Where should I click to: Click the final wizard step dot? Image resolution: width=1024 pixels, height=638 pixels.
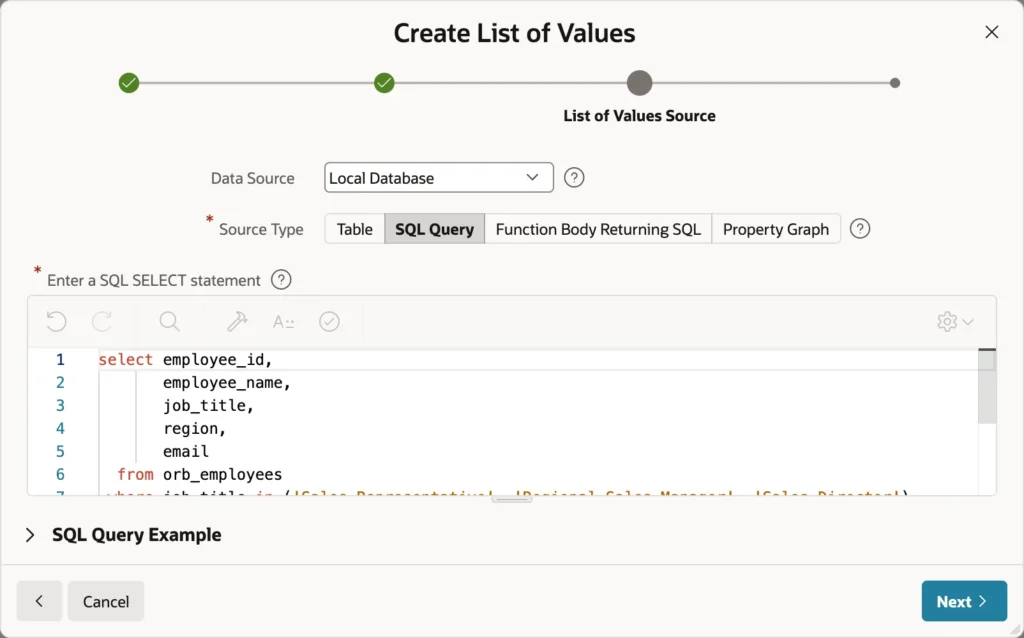[895, 83]
